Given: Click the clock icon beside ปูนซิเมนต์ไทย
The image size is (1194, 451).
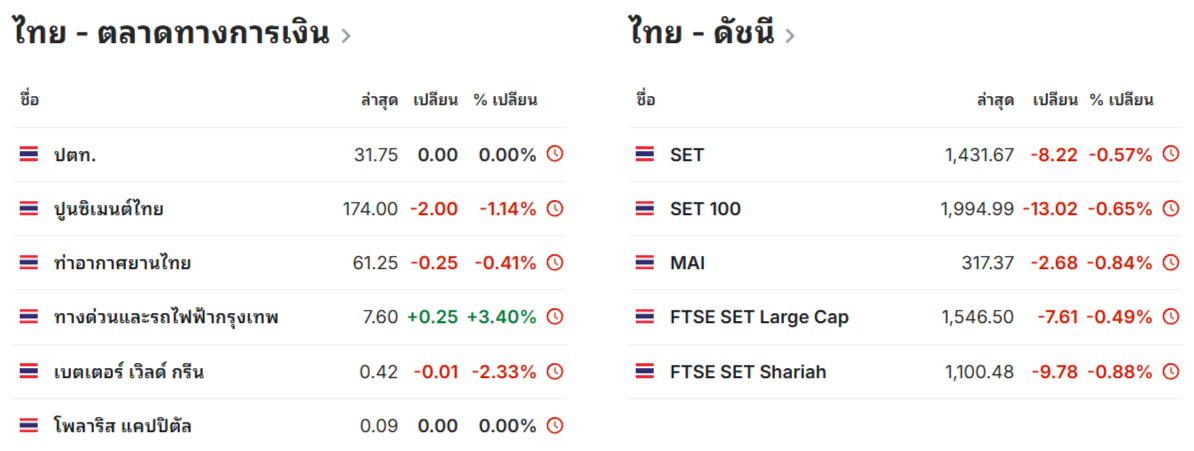Looking at the screenshot, I should click(x=555, y=209).
